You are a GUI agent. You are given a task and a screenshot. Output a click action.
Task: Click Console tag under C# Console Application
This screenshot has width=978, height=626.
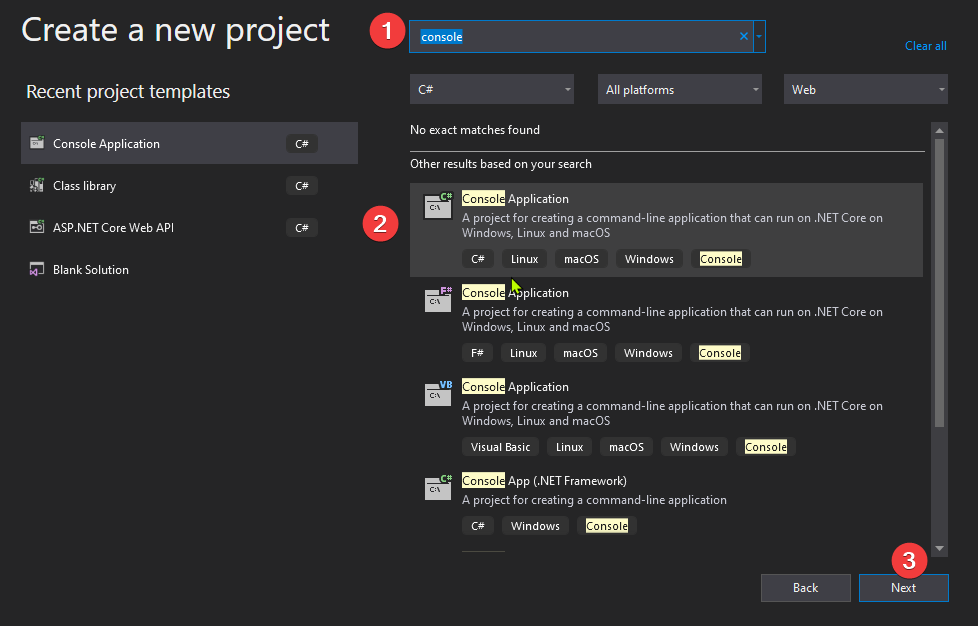(720, 258)
